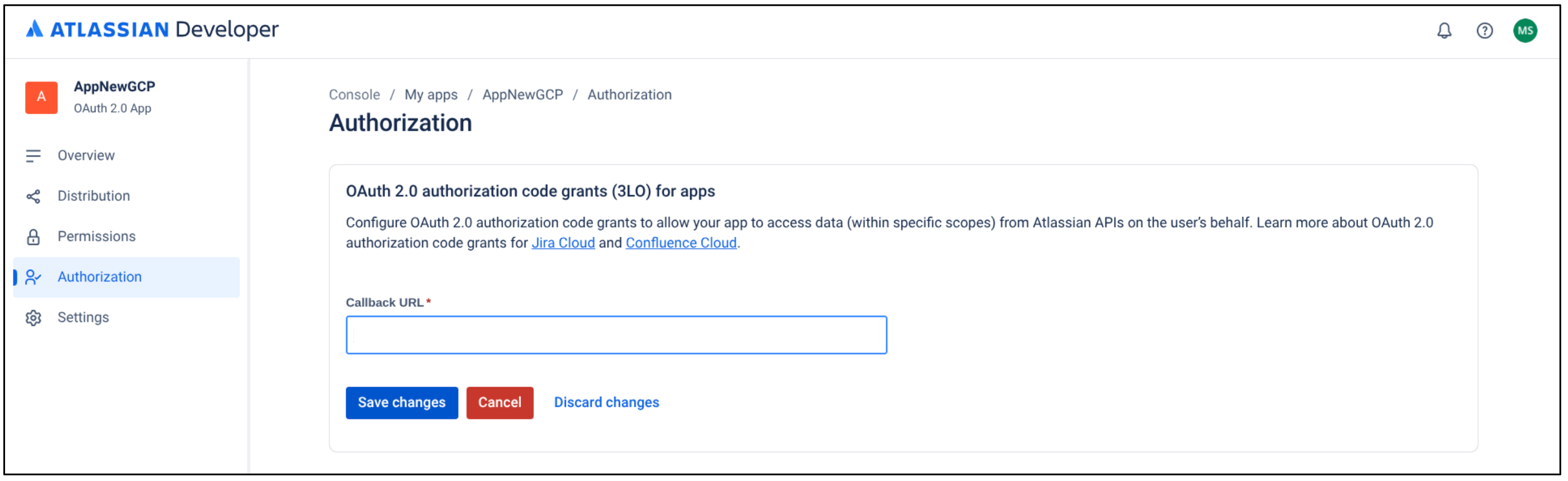
Task: Click the Overview list icon
Action: (x=34, y=155)
